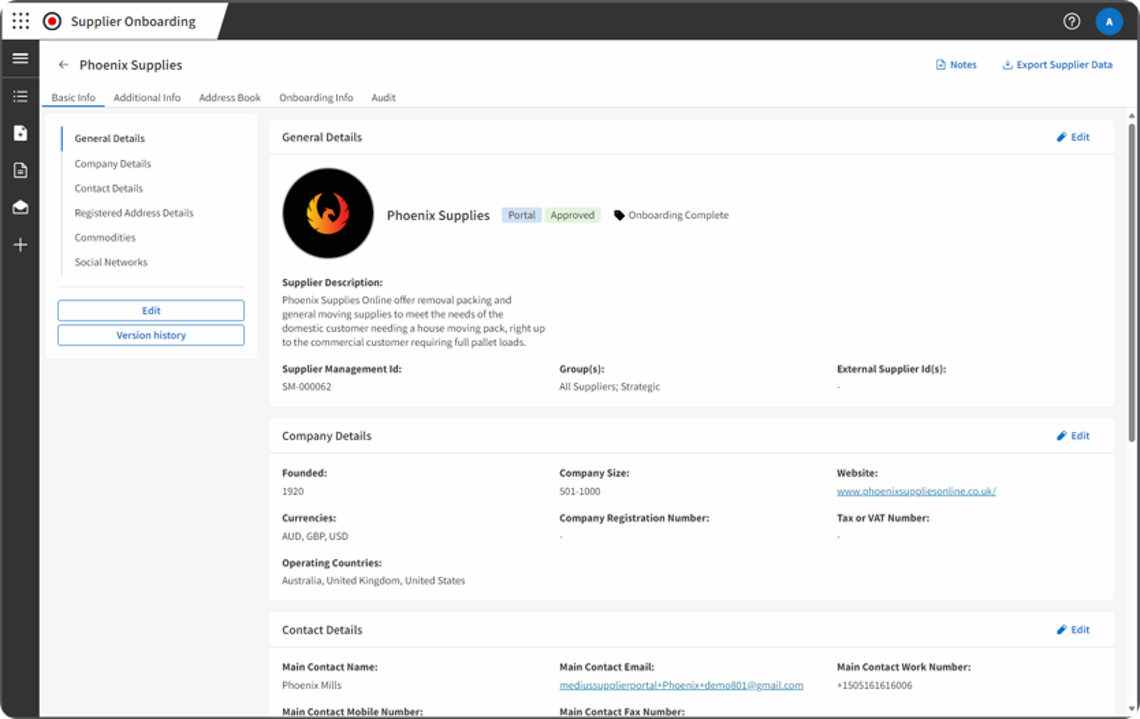
Task: Click the All Suppliers; Strategic group value
Action: [609, 387]
